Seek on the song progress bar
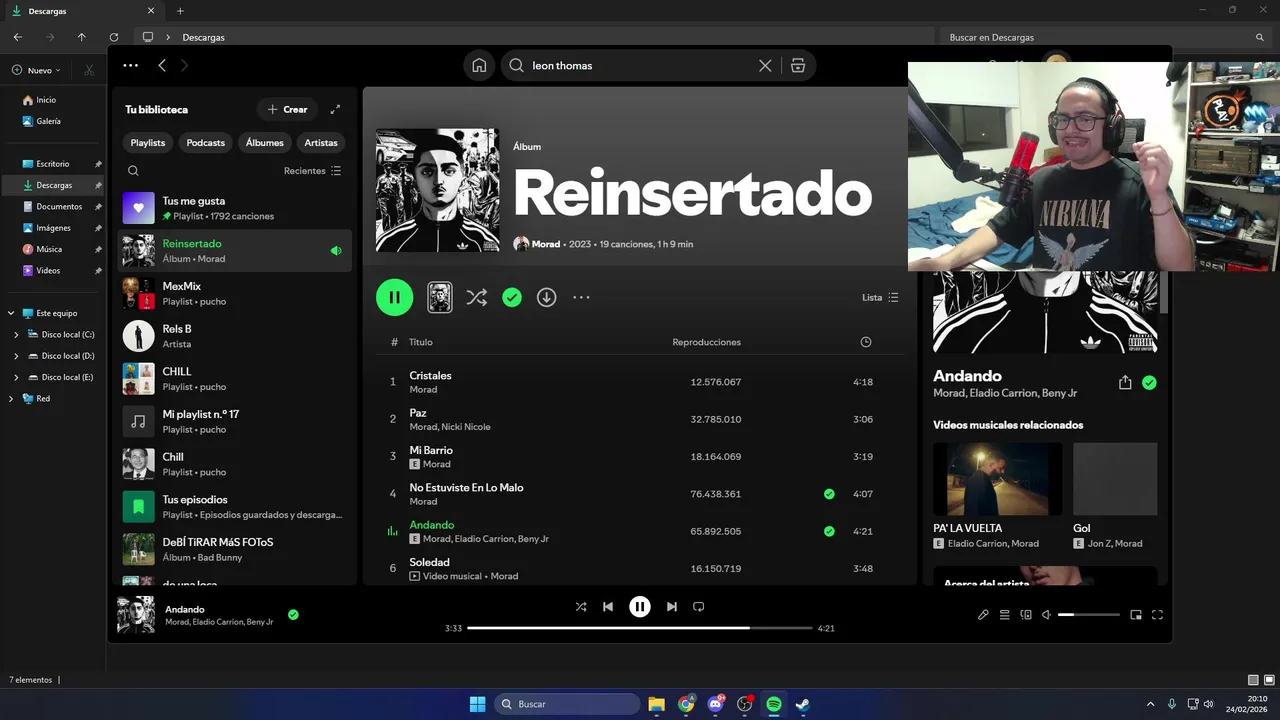This screenshot has height=720, width=1280. point(640,628)
